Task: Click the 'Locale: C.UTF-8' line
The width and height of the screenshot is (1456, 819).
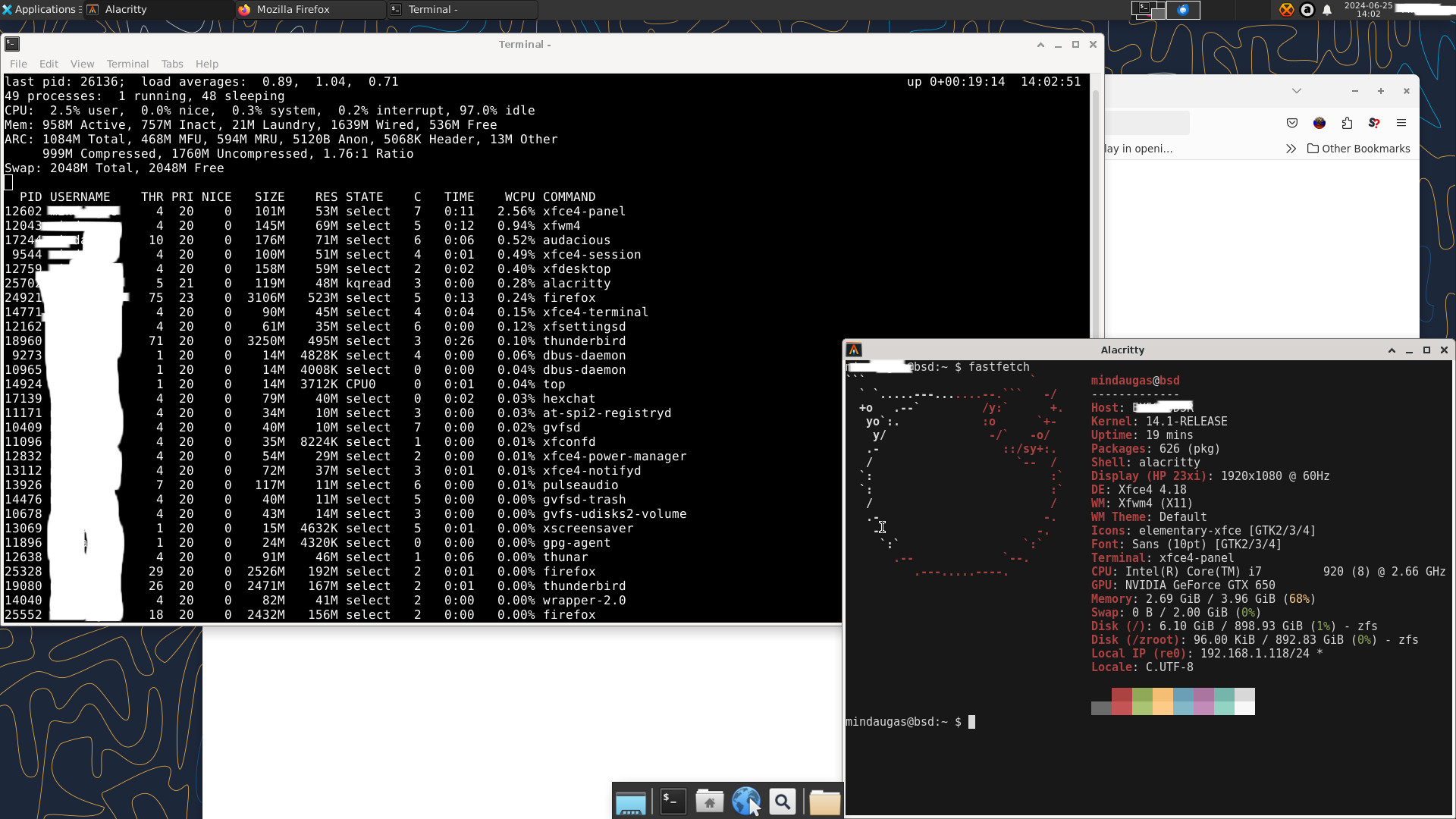Action: (1142, 667)
